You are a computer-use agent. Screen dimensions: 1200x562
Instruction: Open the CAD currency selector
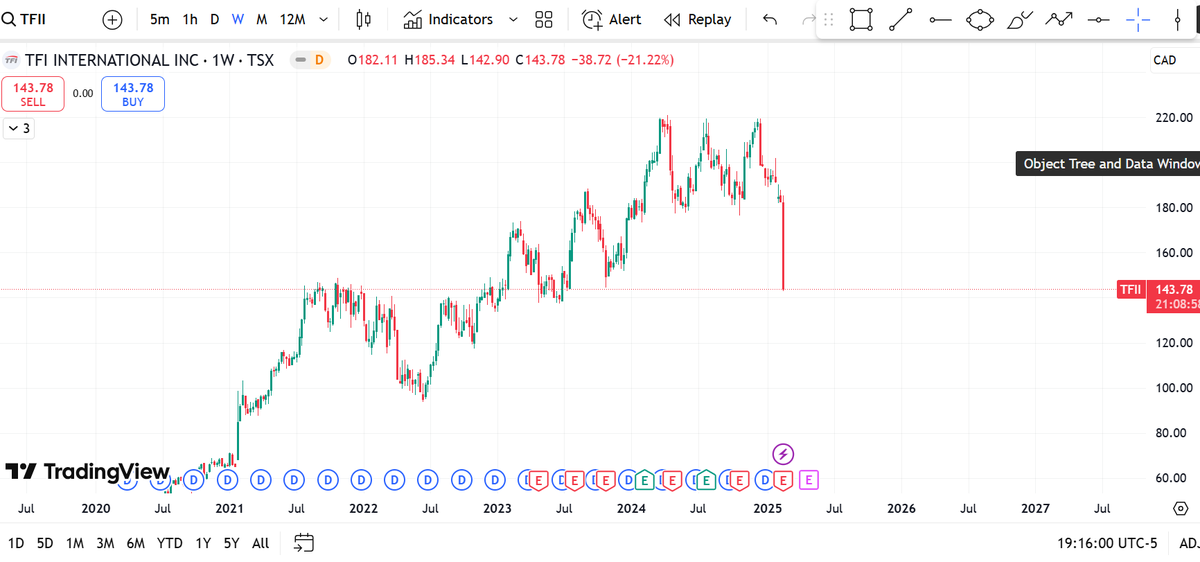1165,60
